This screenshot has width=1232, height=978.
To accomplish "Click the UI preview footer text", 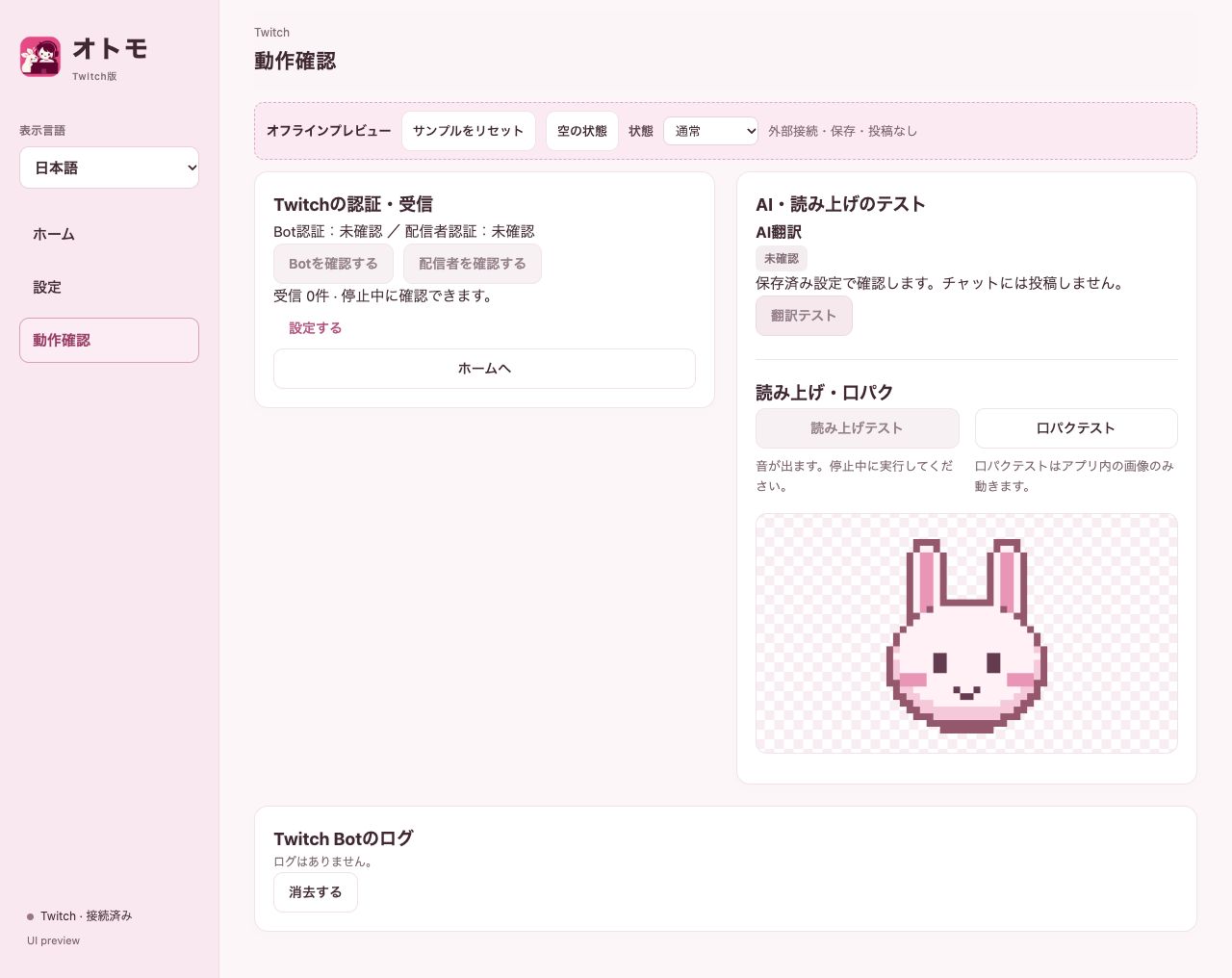I will click(53, 940).
